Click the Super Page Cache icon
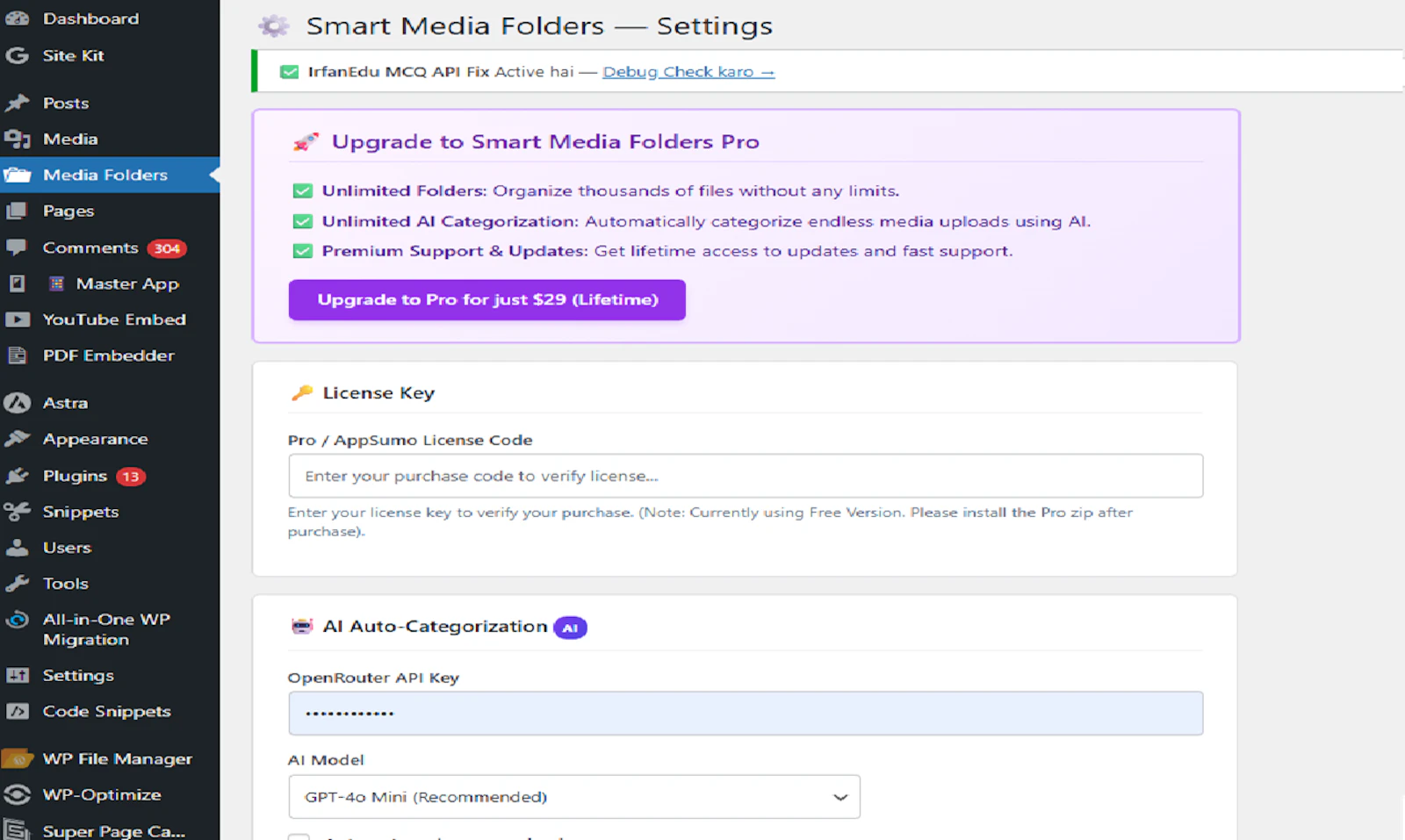Image resolution: width=1405 pixels, height=840 pixels. [x=17, y=829]
